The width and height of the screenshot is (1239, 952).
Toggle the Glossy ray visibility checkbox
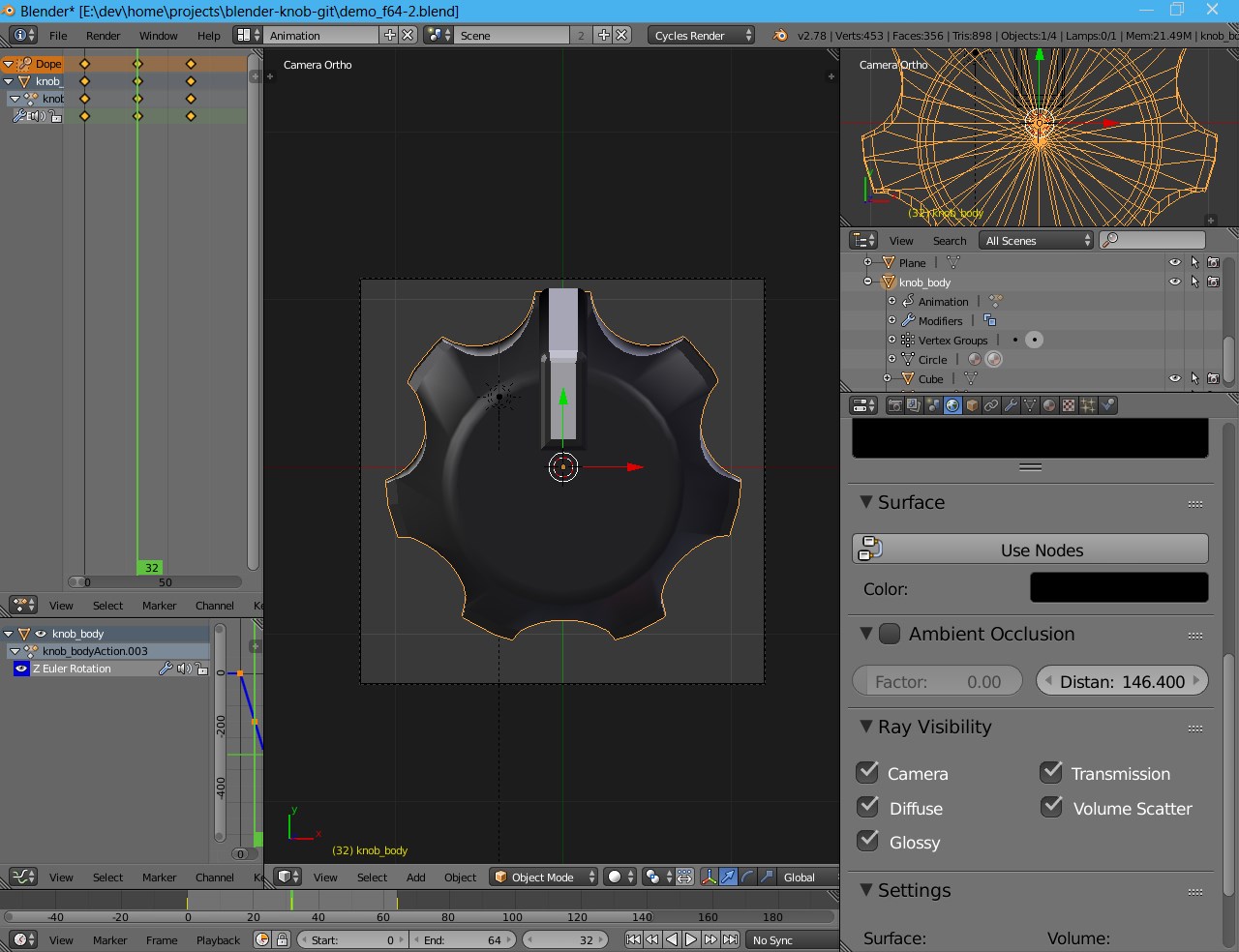(x=867, y=841)
